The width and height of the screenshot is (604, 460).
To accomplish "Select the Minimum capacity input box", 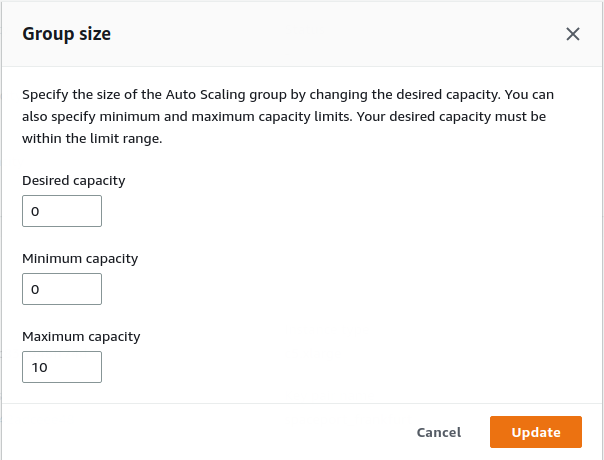I will coord(62,289).
